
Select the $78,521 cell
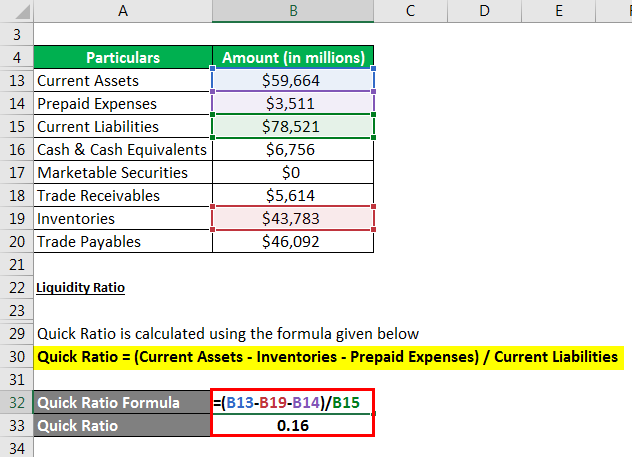[293, 126]
